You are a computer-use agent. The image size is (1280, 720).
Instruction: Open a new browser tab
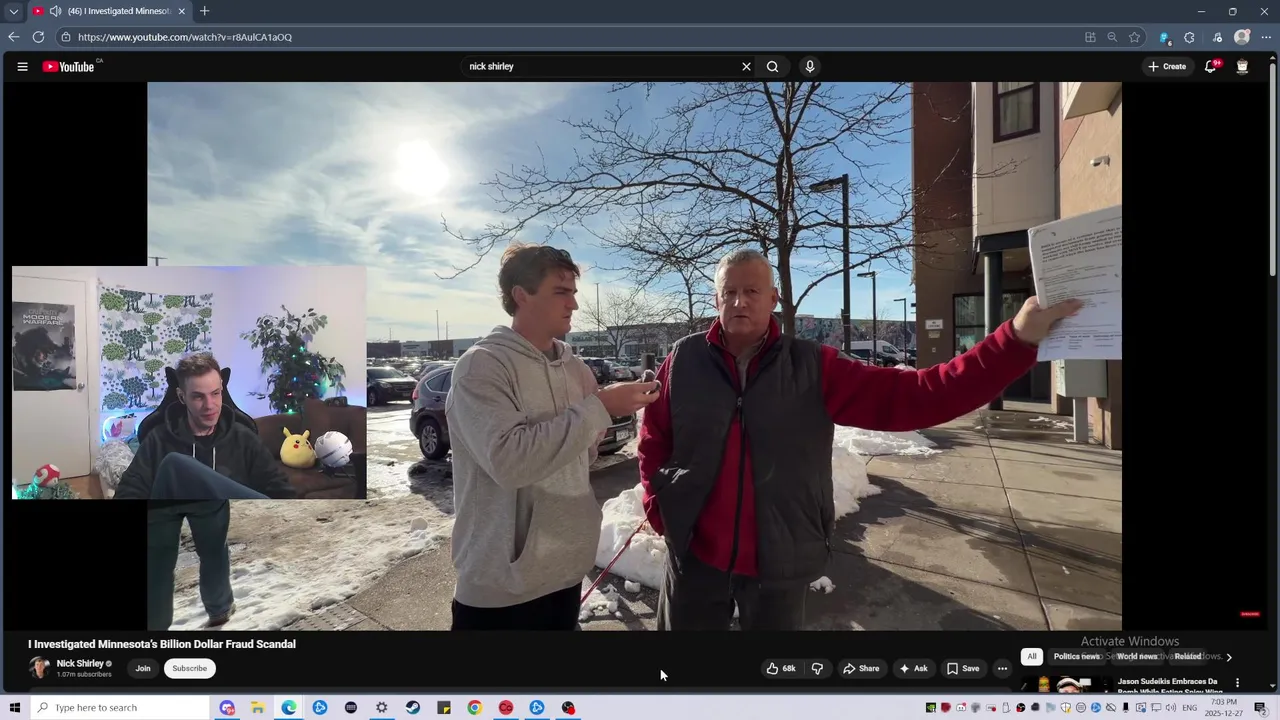(204, 11)
